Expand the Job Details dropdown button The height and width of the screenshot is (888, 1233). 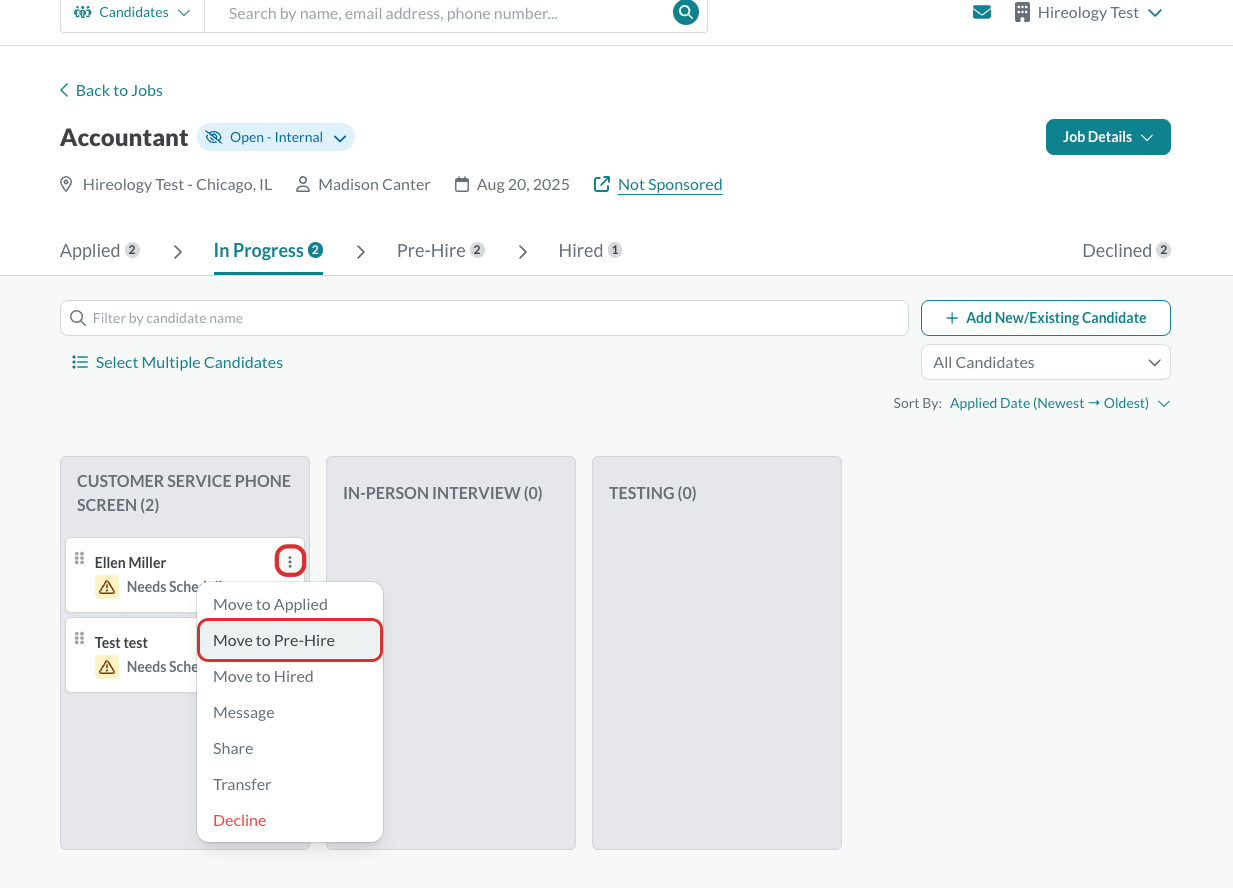coord(1108,137)
